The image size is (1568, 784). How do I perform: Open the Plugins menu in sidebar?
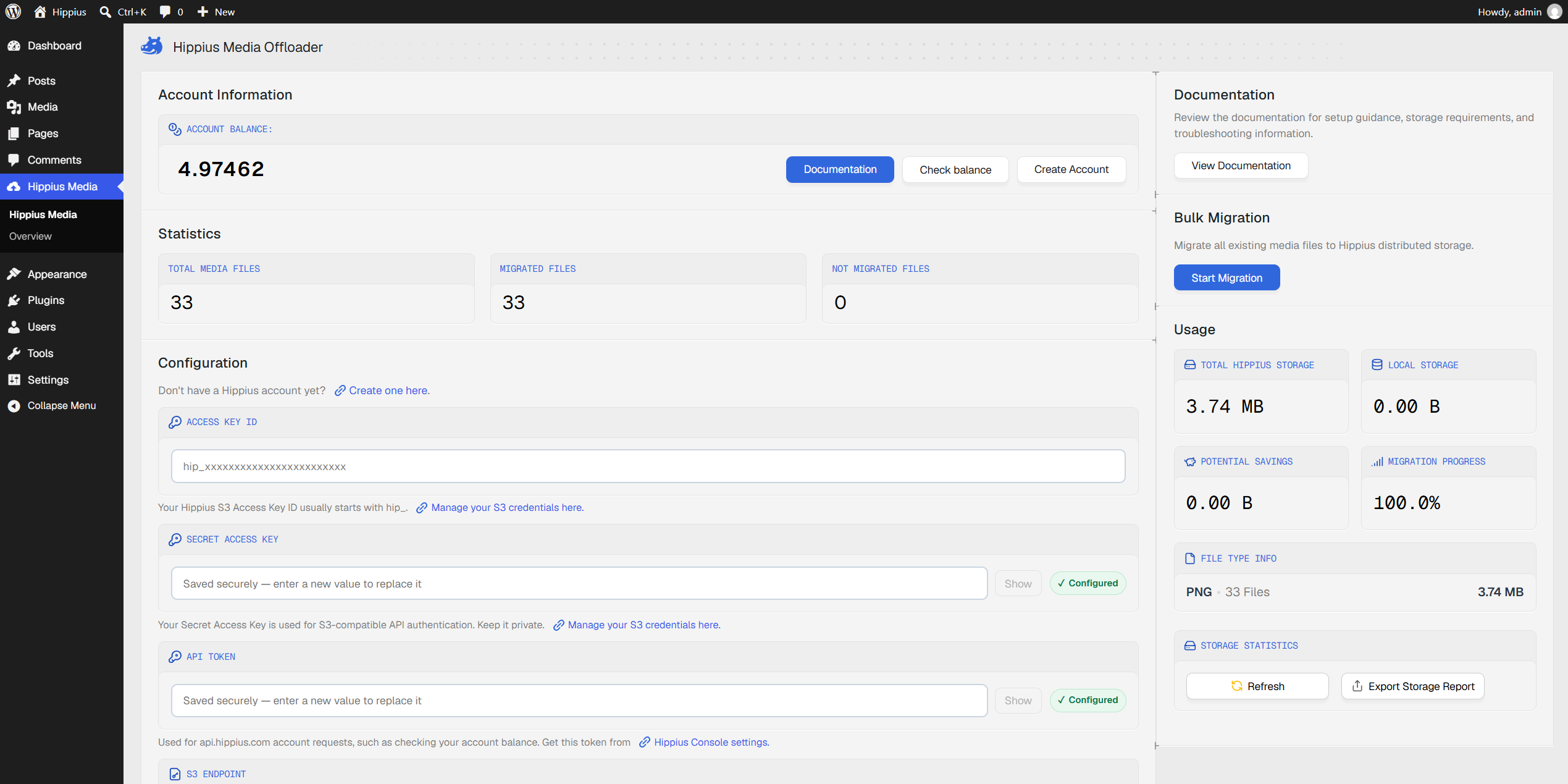click(62, 300)
